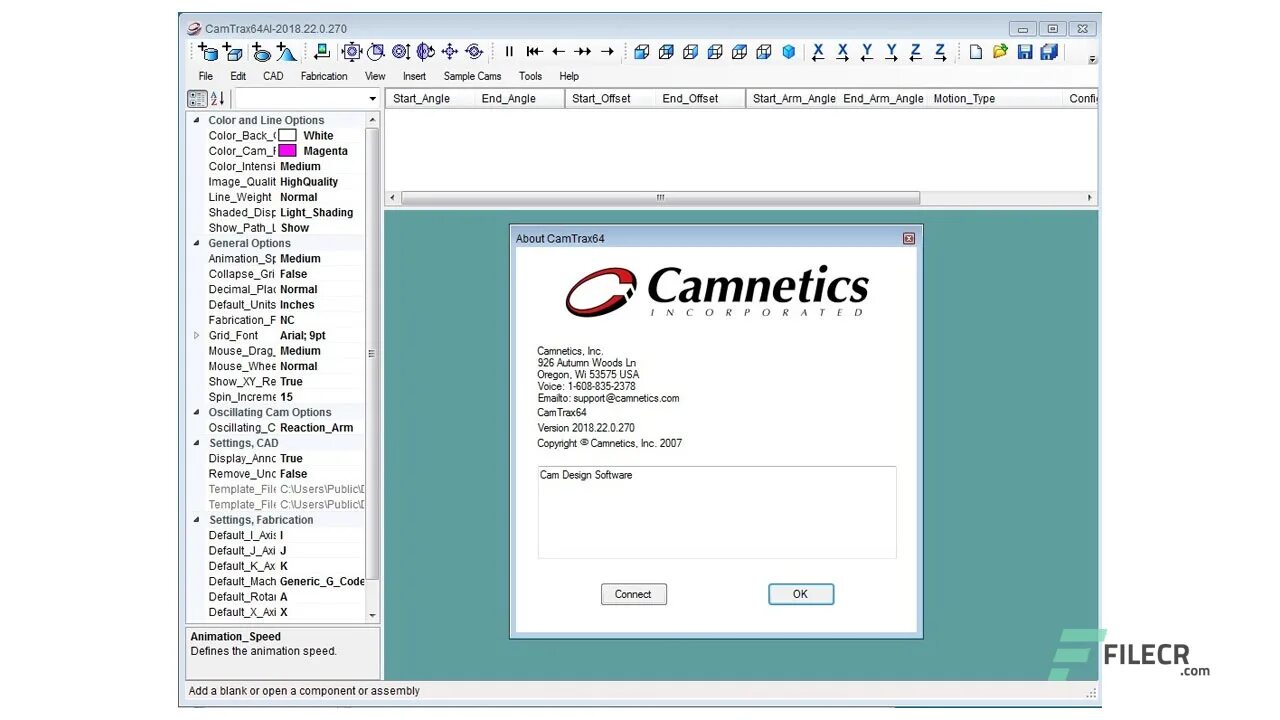
Task: Click the X with left arrow icon
Action: (818, 52)
